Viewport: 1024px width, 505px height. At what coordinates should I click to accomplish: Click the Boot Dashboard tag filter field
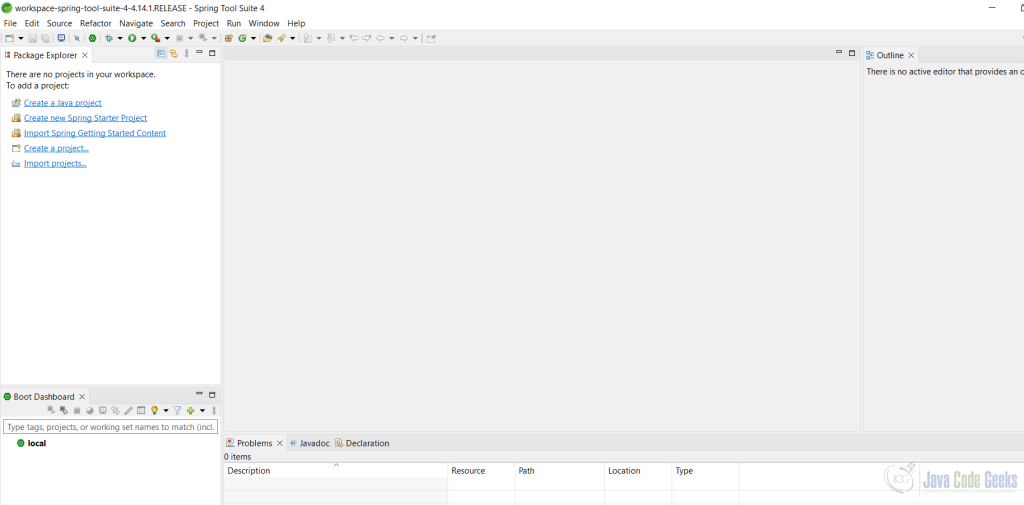(110, 427)
